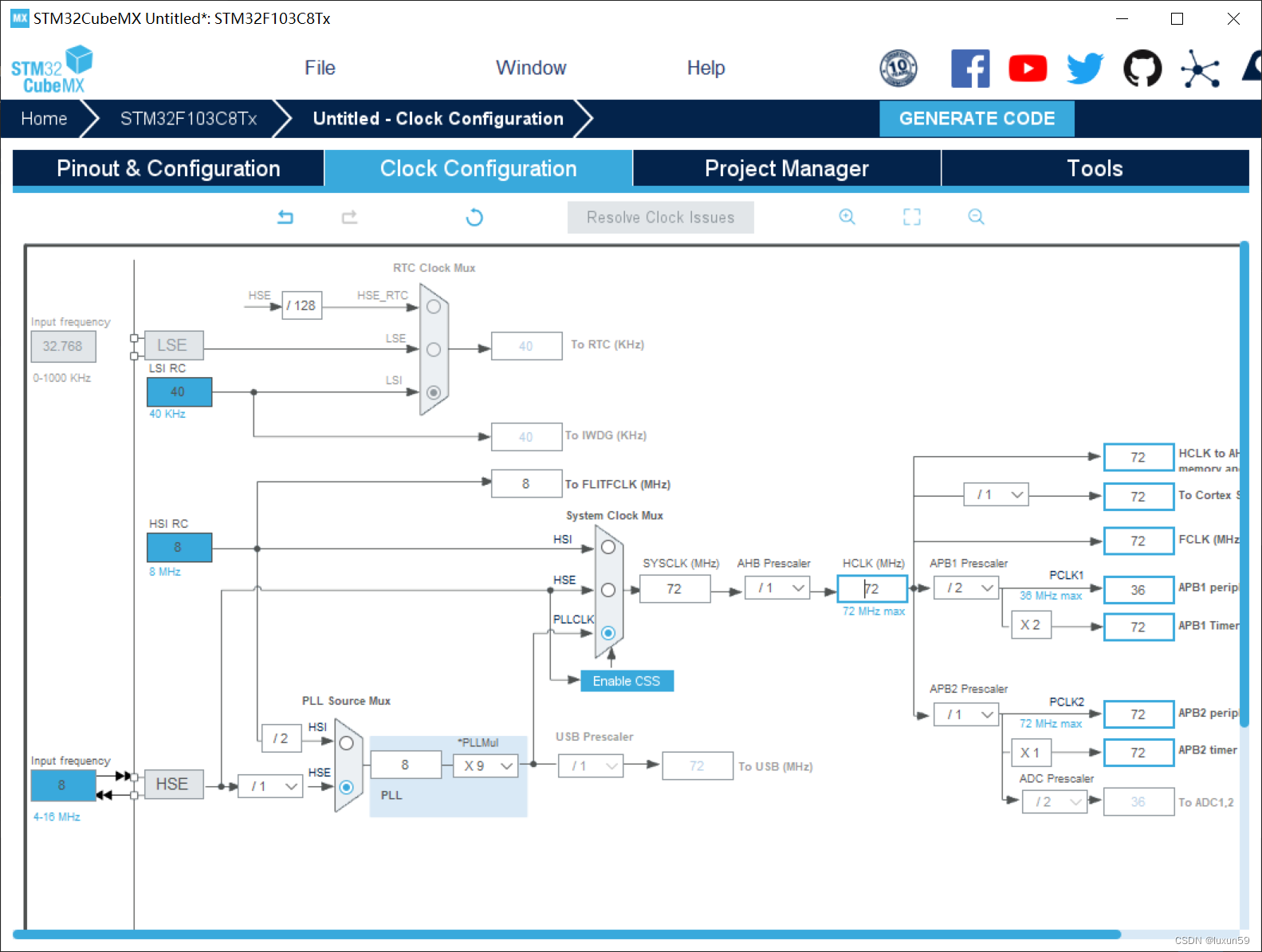This screenshot has width=1262, height=952.
Task: Switch to Project Manager tab
Action: click(x=787, y=169)
